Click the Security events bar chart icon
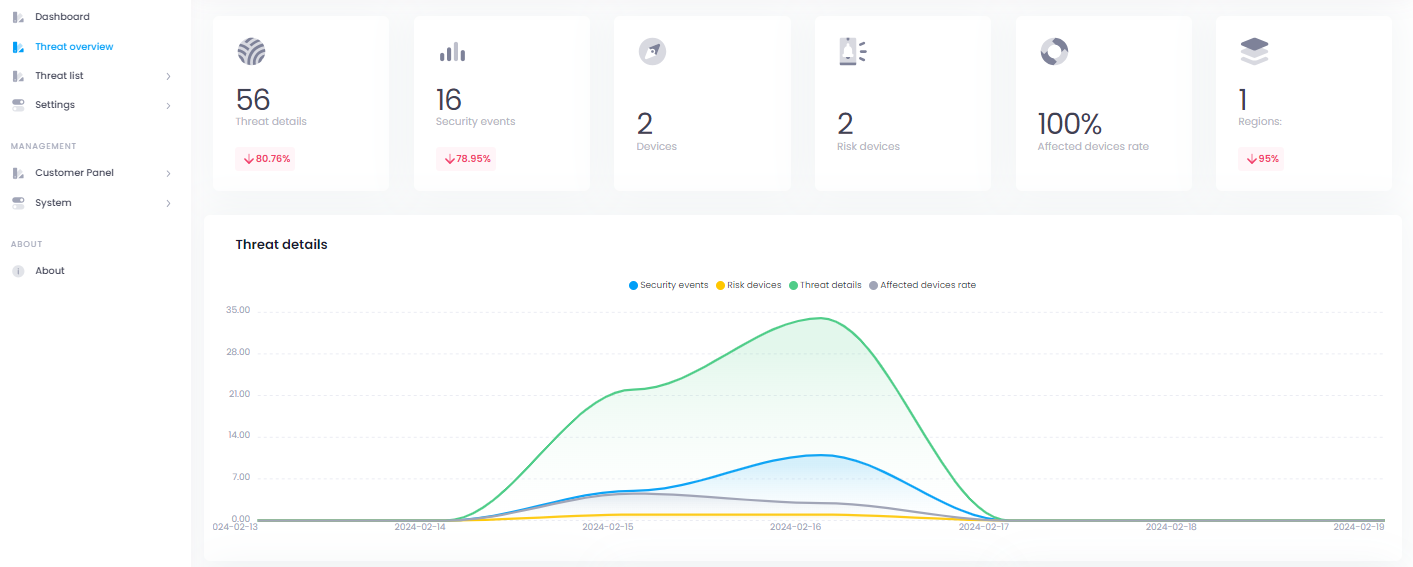The image size is (1413, 567). click(452, 51)
